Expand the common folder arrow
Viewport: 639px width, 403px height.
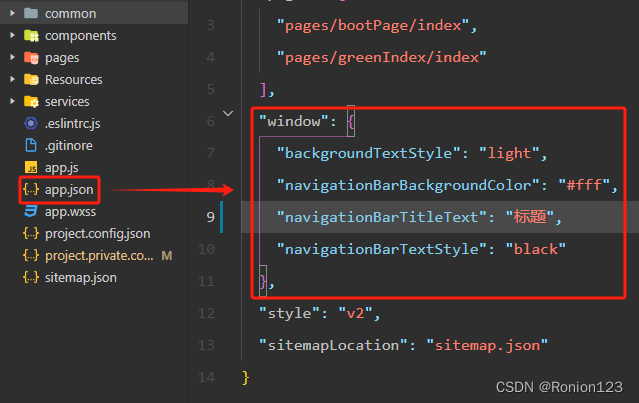12,13
